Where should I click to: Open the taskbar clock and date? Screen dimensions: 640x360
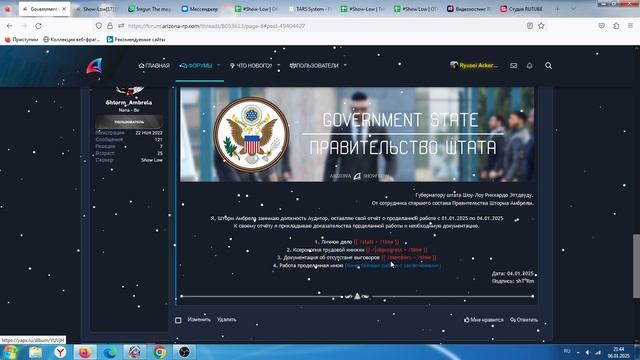(x=619, y=352)
